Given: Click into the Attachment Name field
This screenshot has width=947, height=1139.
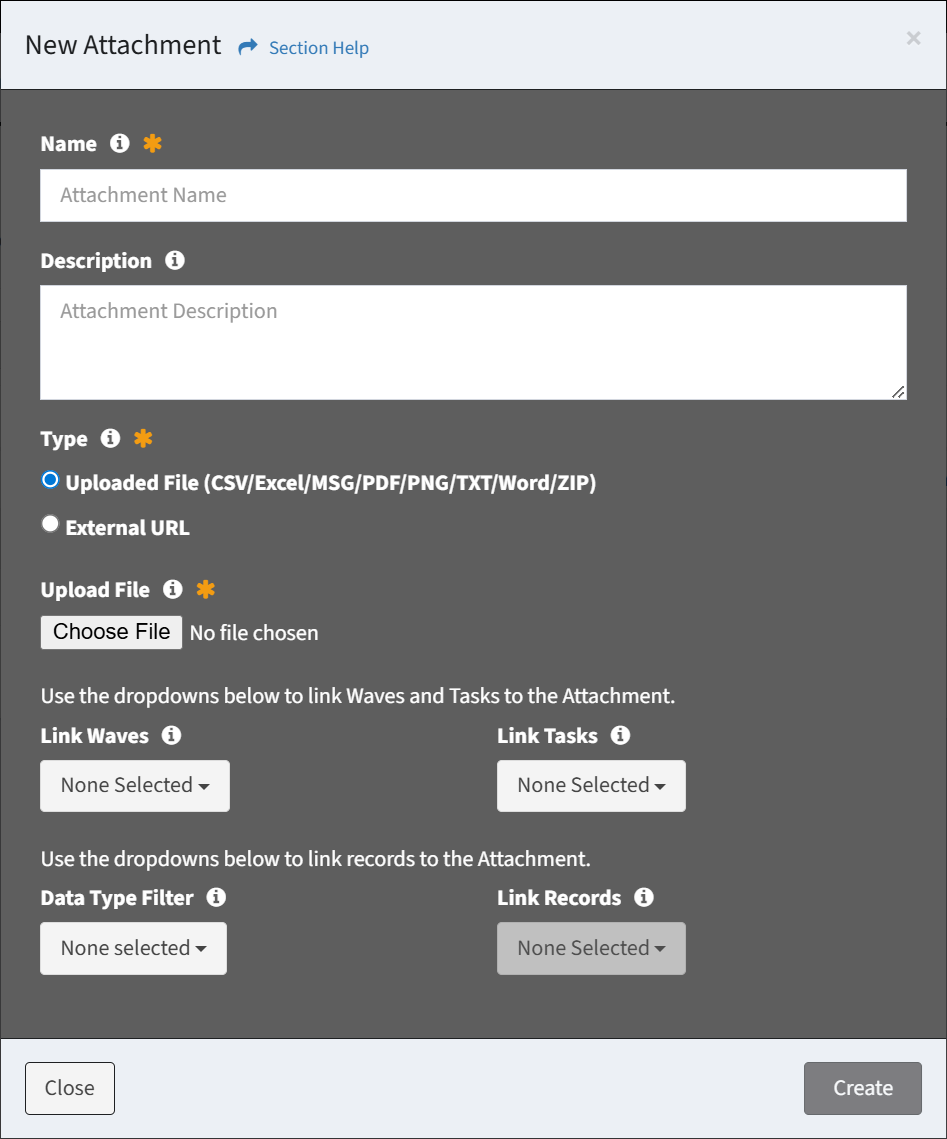Looking at the screenshot, I should pyautogui.click(x=474, y=195).
